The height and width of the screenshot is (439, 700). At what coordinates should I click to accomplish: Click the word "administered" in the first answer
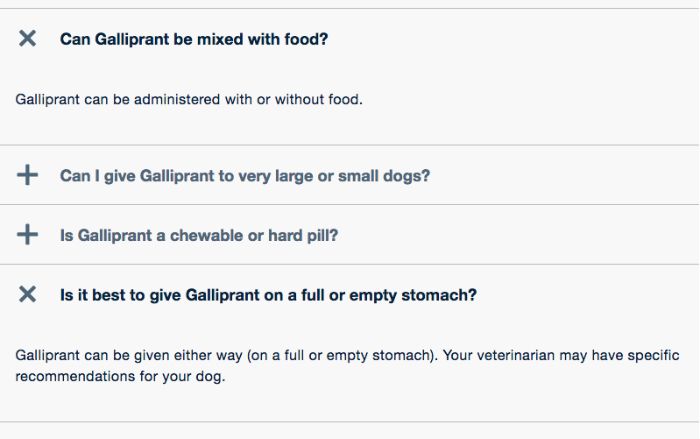click(155, 100)
